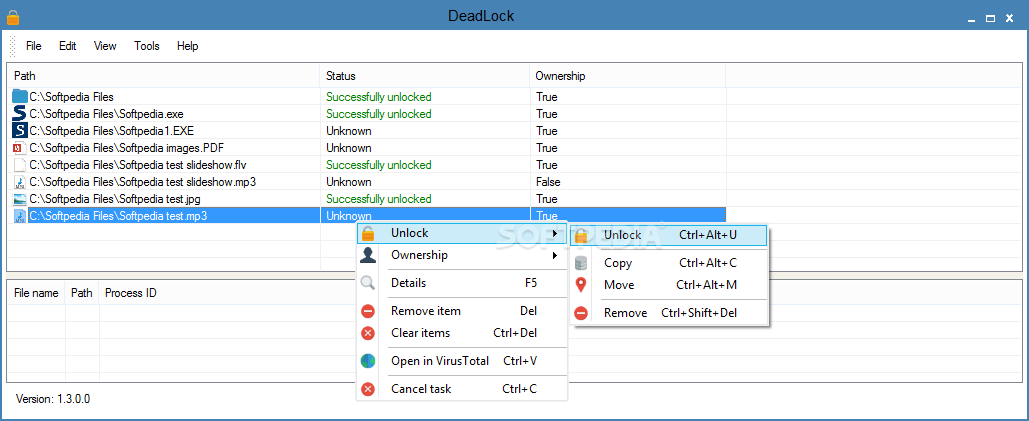
Task: Click the toolbar drag grip left of File
Action: point(12,46)
